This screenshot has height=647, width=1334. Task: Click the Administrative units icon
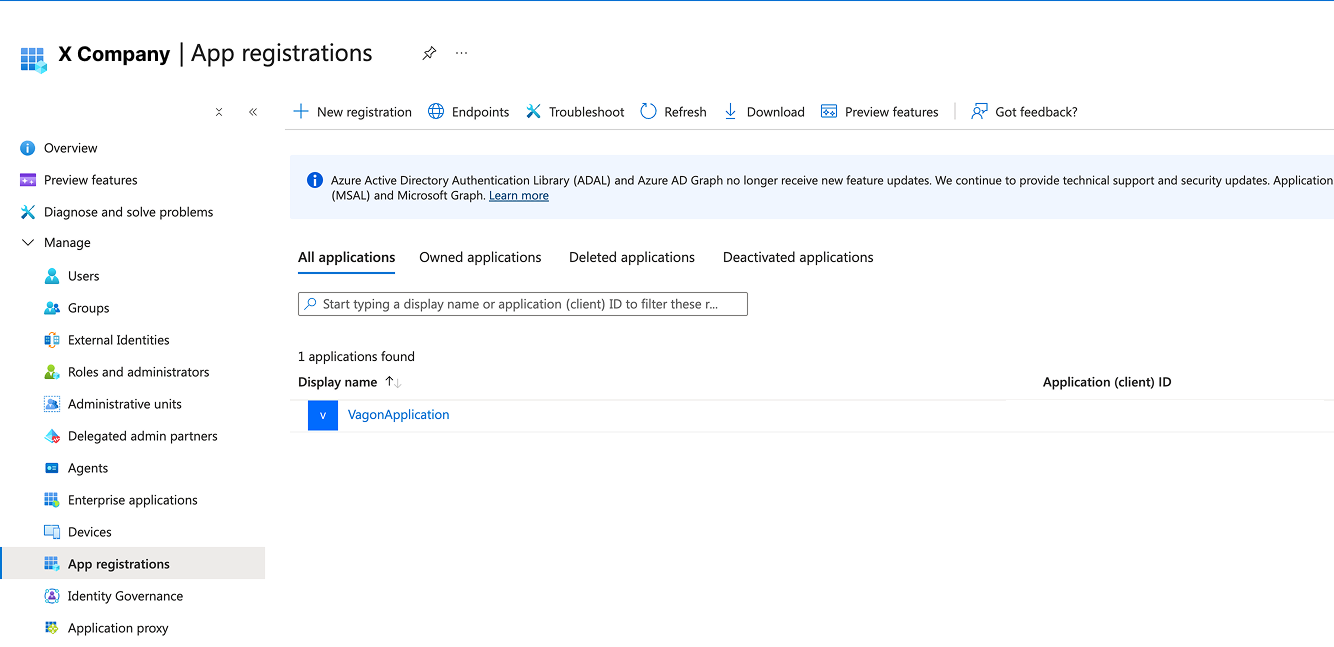52,404
